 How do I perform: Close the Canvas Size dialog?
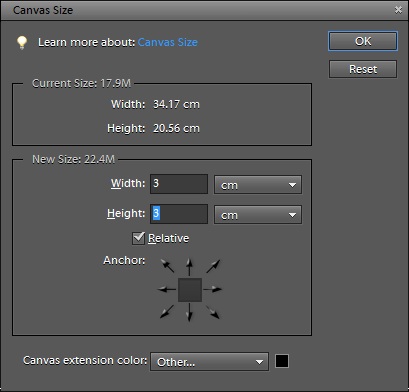[398, 10]
